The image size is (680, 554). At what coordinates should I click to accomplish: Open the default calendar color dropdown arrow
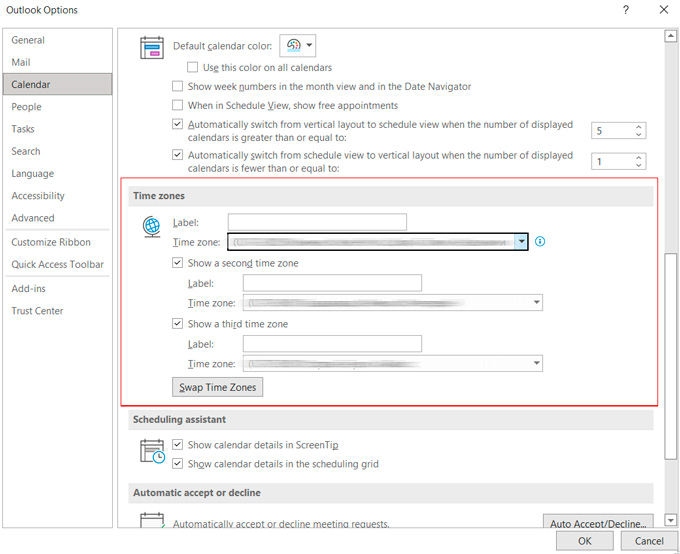[x=309, y=45]
